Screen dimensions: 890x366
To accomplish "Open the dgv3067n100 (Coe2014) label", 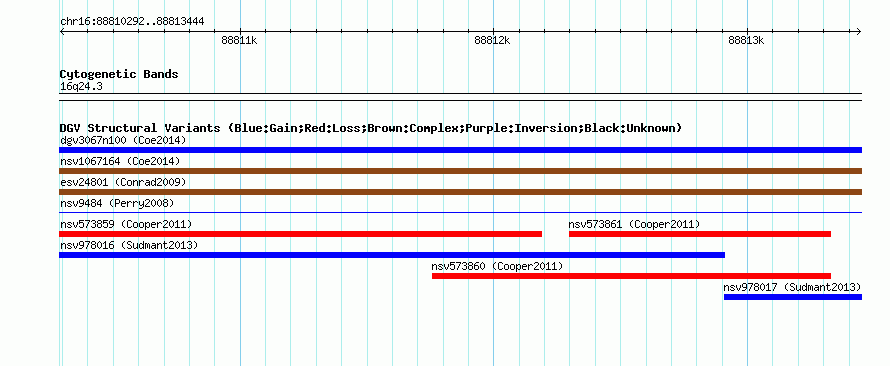I will 123,140.
